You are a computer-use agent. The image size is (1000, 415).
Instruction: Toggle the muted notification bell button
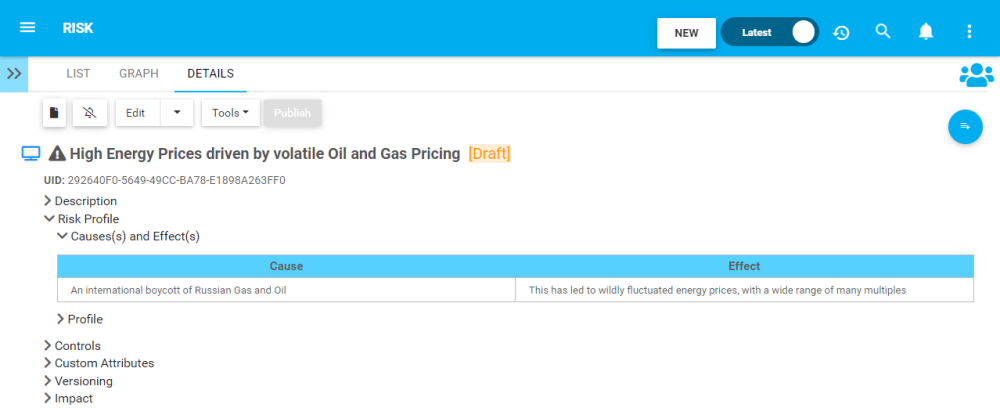click(90, 113)
